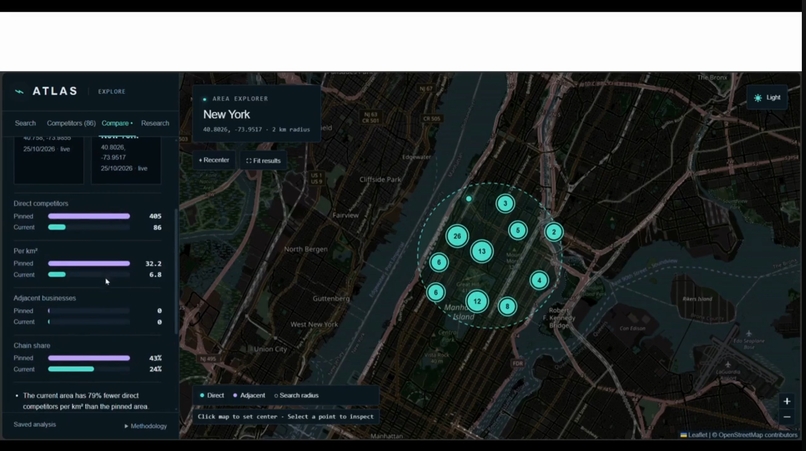Click the area coordinates 40.8026, -73.9517 text
This screenshot has height=451, width=806.
click(x=232, y=130)
